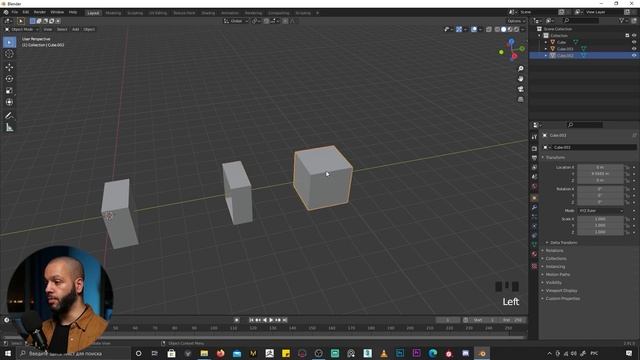Select the Measure tool

point(9,128)
